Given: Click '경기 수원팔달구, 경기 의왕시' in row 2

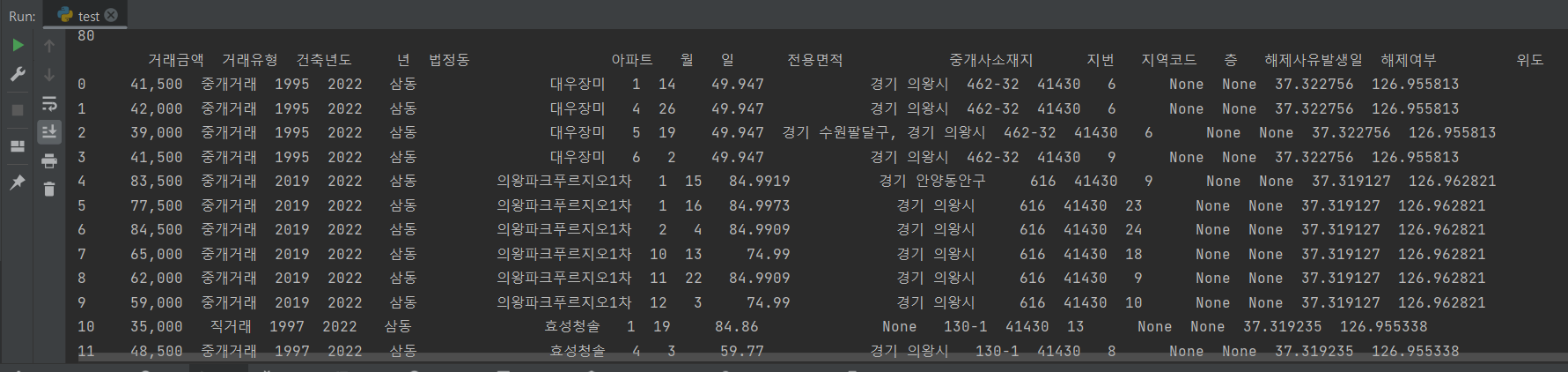Looking at the screenshot, I should click(x=884, y=133).
